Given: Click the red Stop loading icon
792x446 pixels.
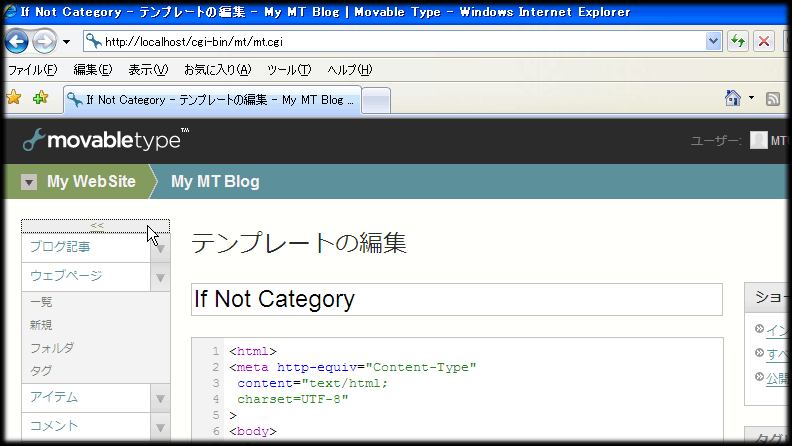Looking at the screenshot, I should point(764,41).
